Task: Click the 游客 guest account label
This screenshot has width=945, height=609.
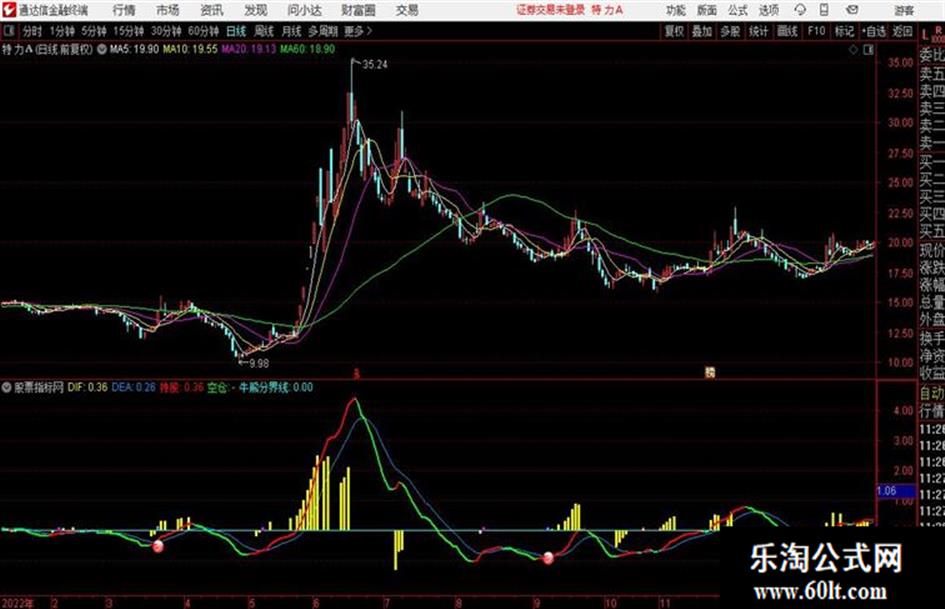Action: point(904,10)
